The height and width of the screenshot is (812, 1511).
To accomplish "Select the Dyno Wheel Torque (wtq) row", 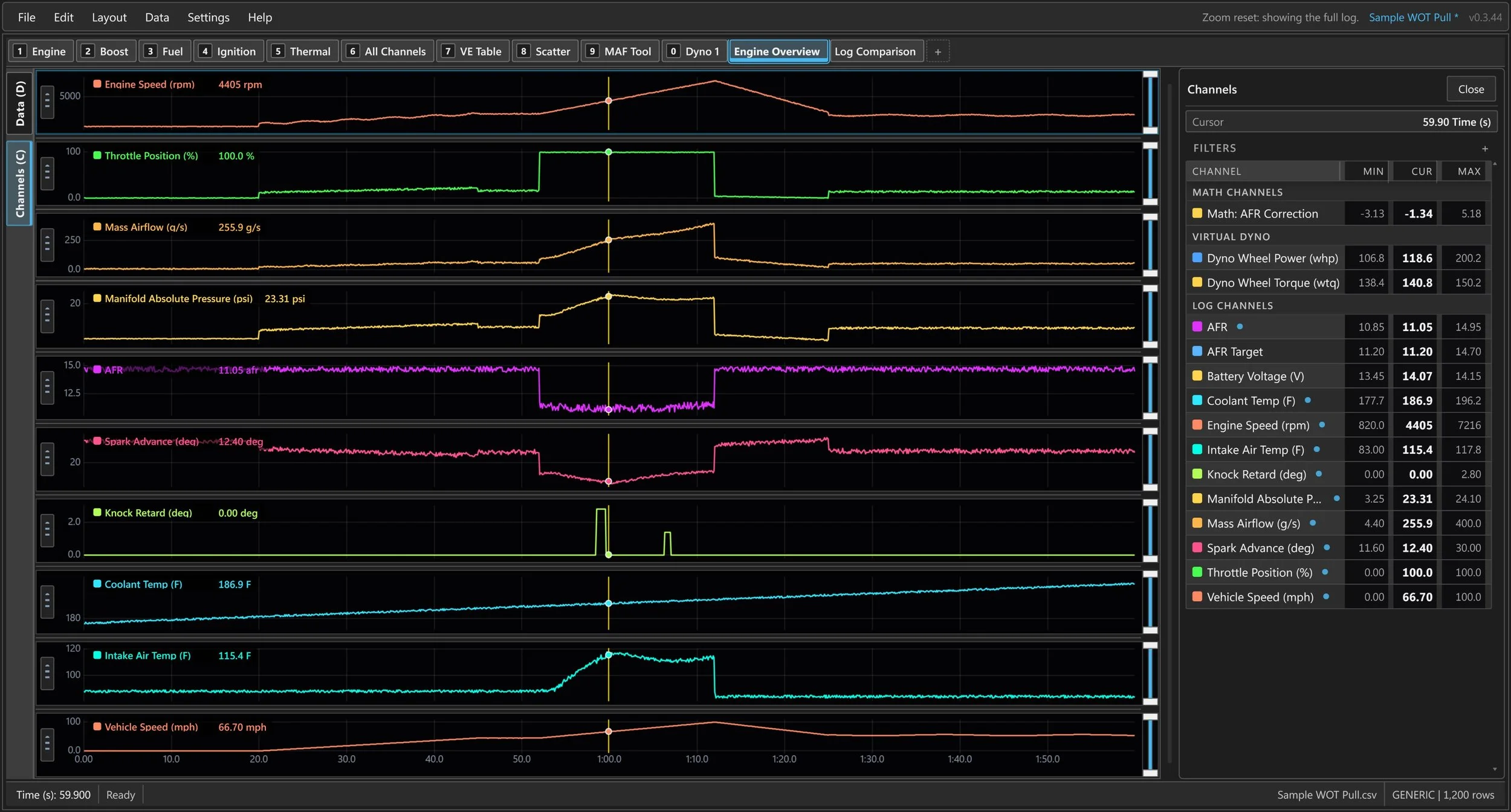I will click(x=1338, y=283).
